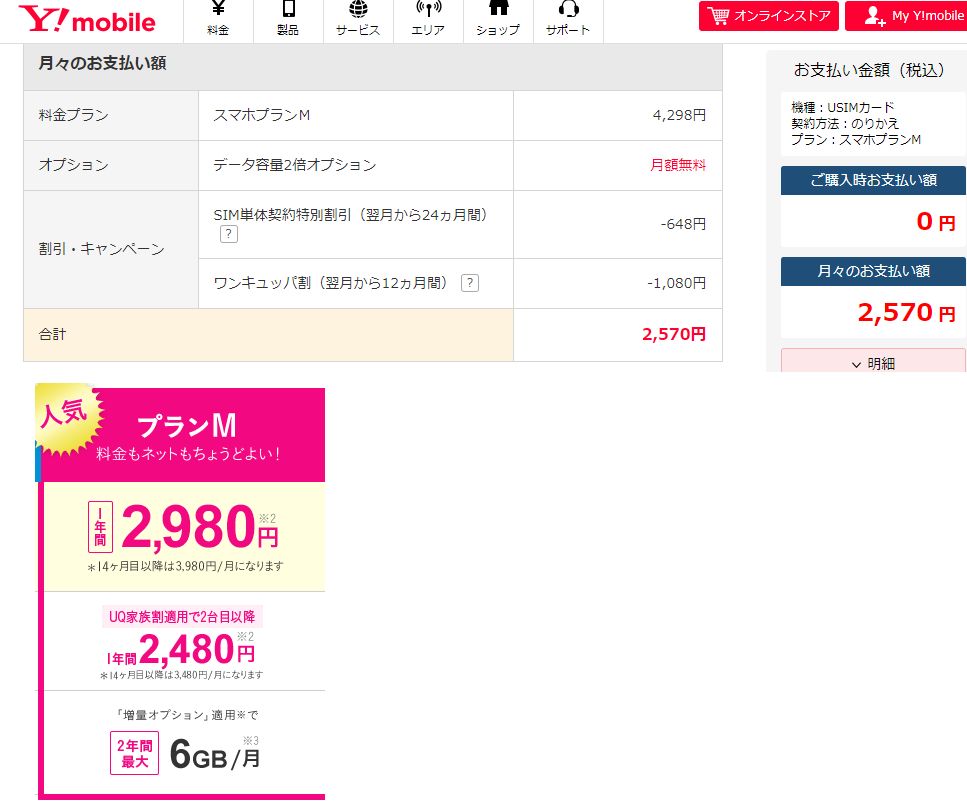Go to ショップ via store icon
This screenshot has height=804, width=967.
click(x=498, y=20)
